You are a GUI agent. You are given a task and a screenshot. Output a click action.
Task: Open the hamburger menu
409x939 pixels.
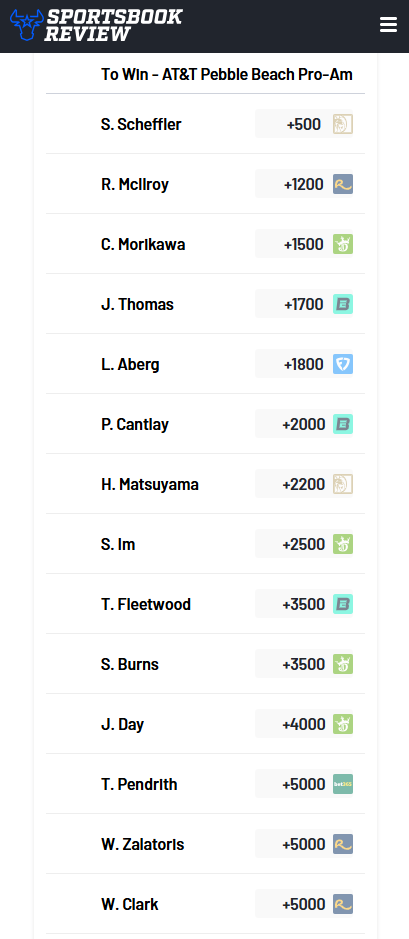click(x=388, y=25)
